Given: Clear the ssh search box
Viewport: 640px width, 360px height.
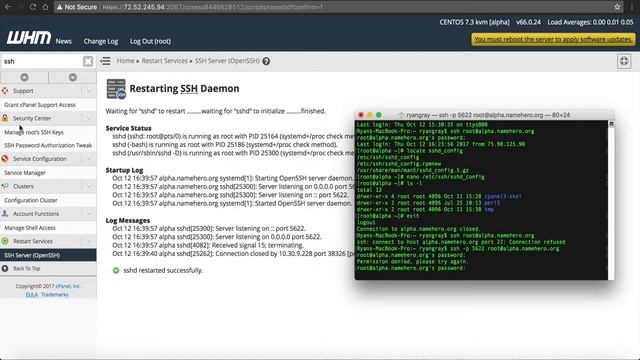Looking at the screenshot, I should tap(88, 61).
